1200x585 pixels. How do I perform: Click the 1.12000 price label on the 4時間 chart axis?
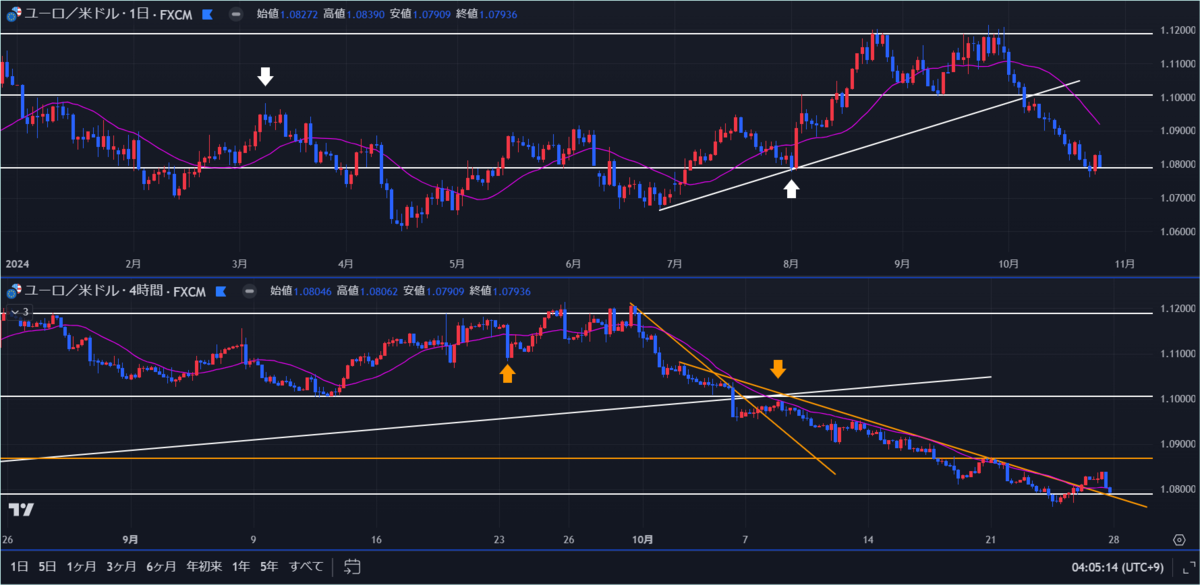(1176, 308)
